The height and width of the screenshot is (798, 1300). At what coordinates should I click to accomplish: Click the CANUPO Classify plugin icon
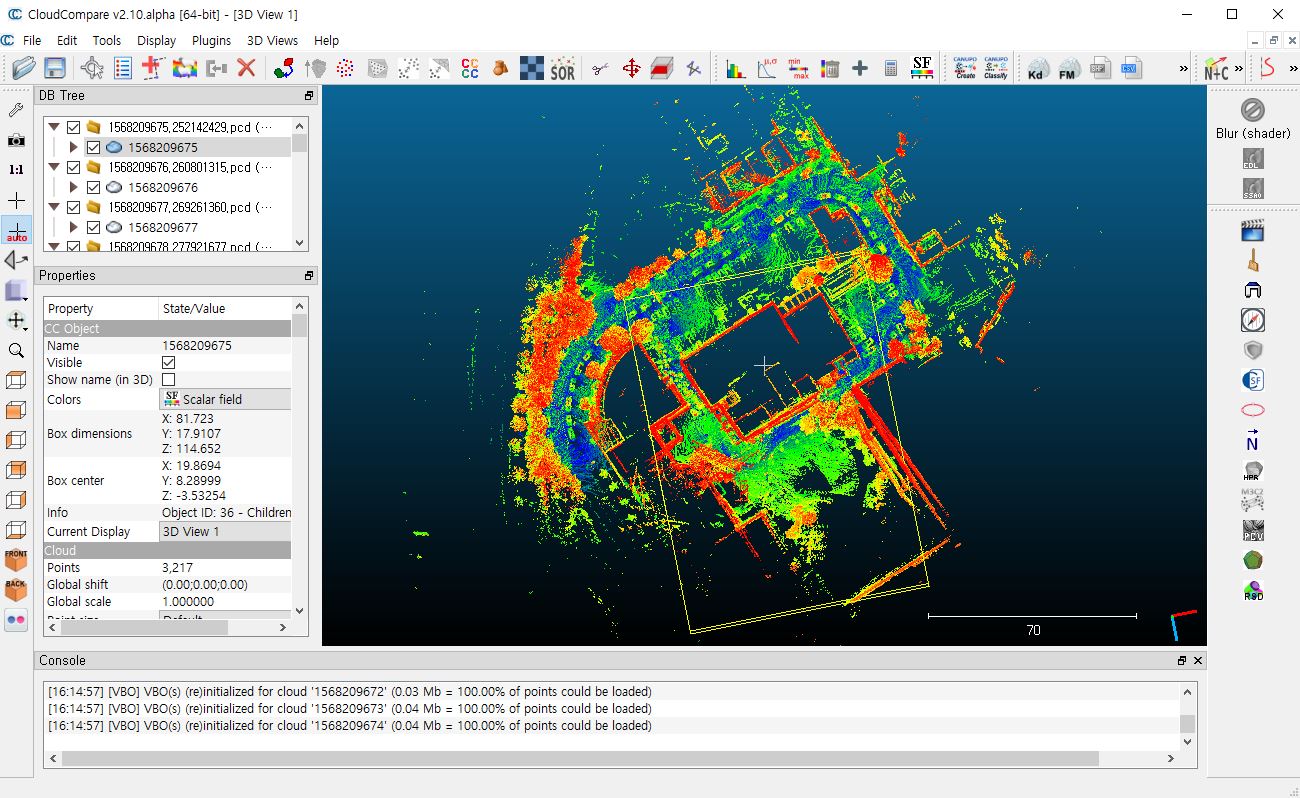coord(995,68)
